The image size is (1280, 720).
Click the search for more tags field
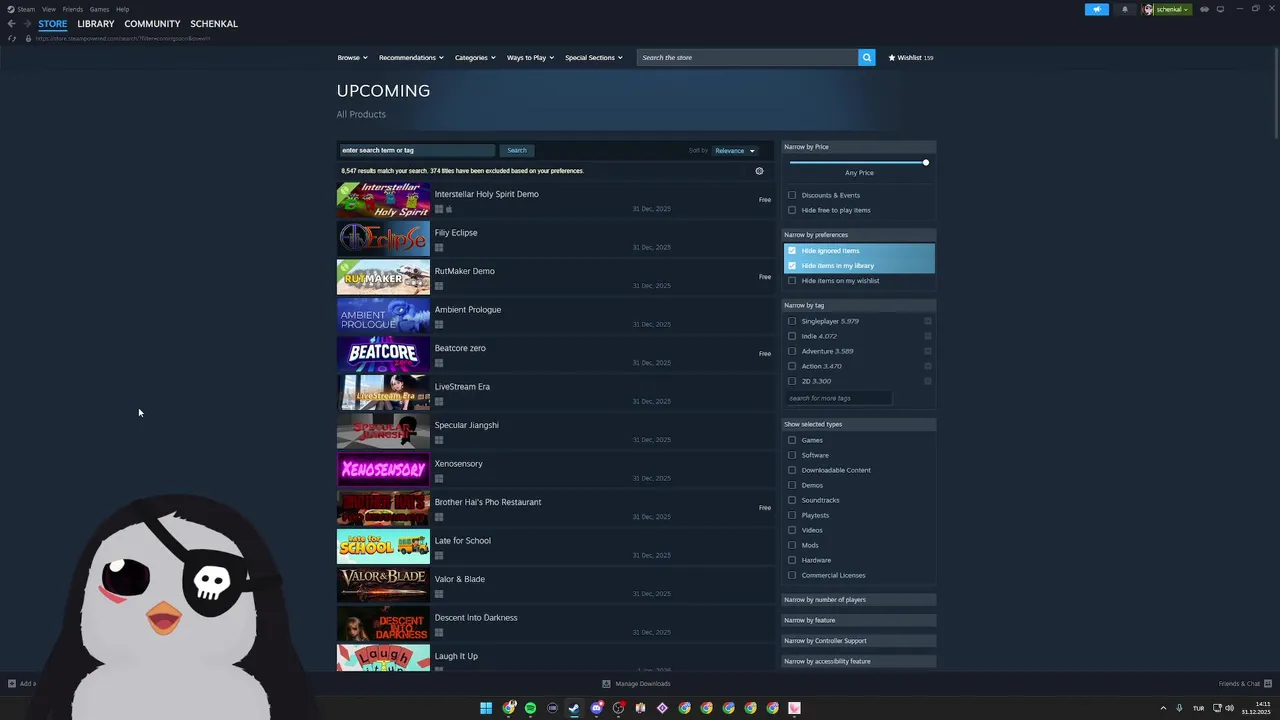point(838,398)
